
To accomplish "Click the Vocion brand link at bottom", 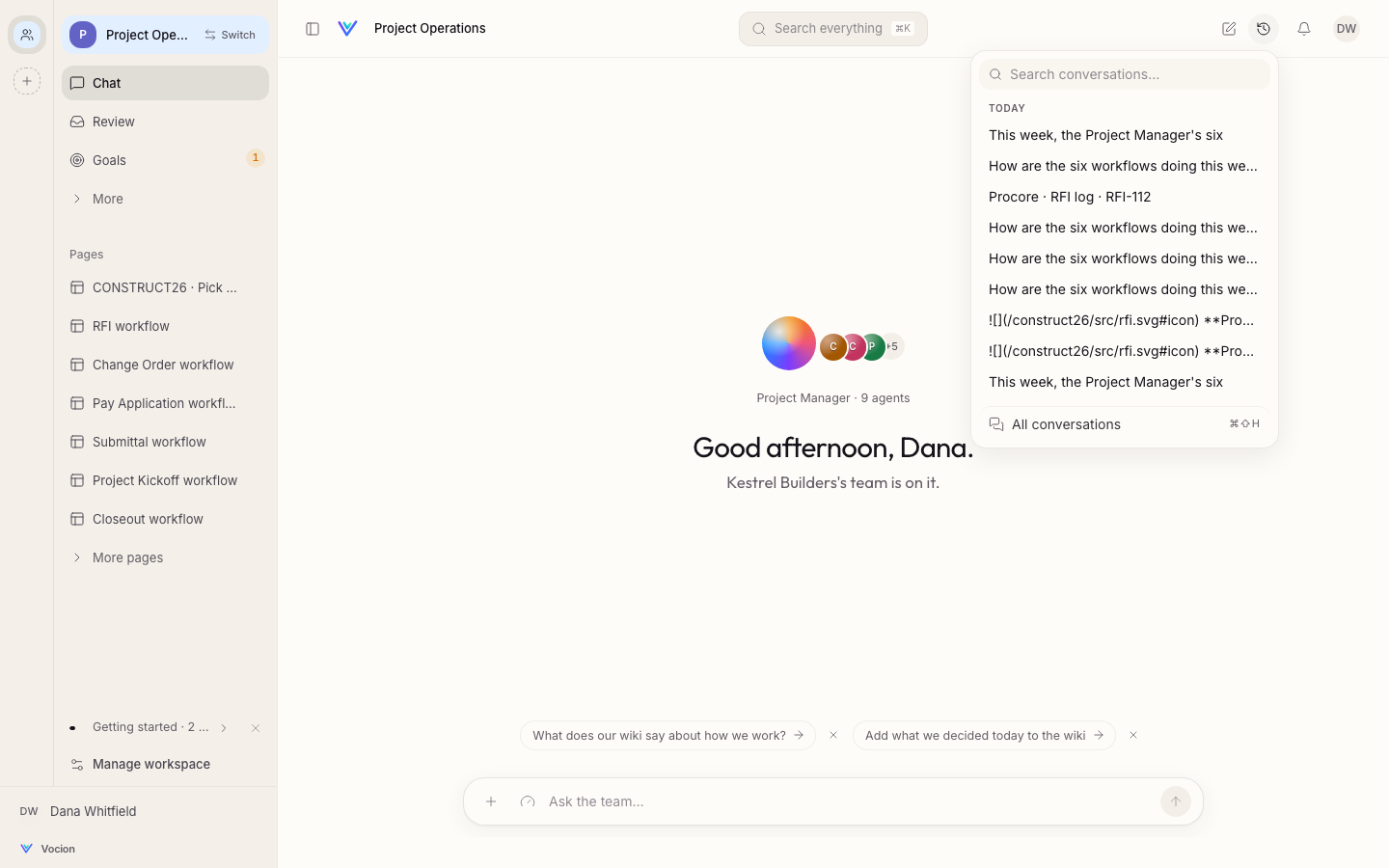I will click(x=47, y=849).
